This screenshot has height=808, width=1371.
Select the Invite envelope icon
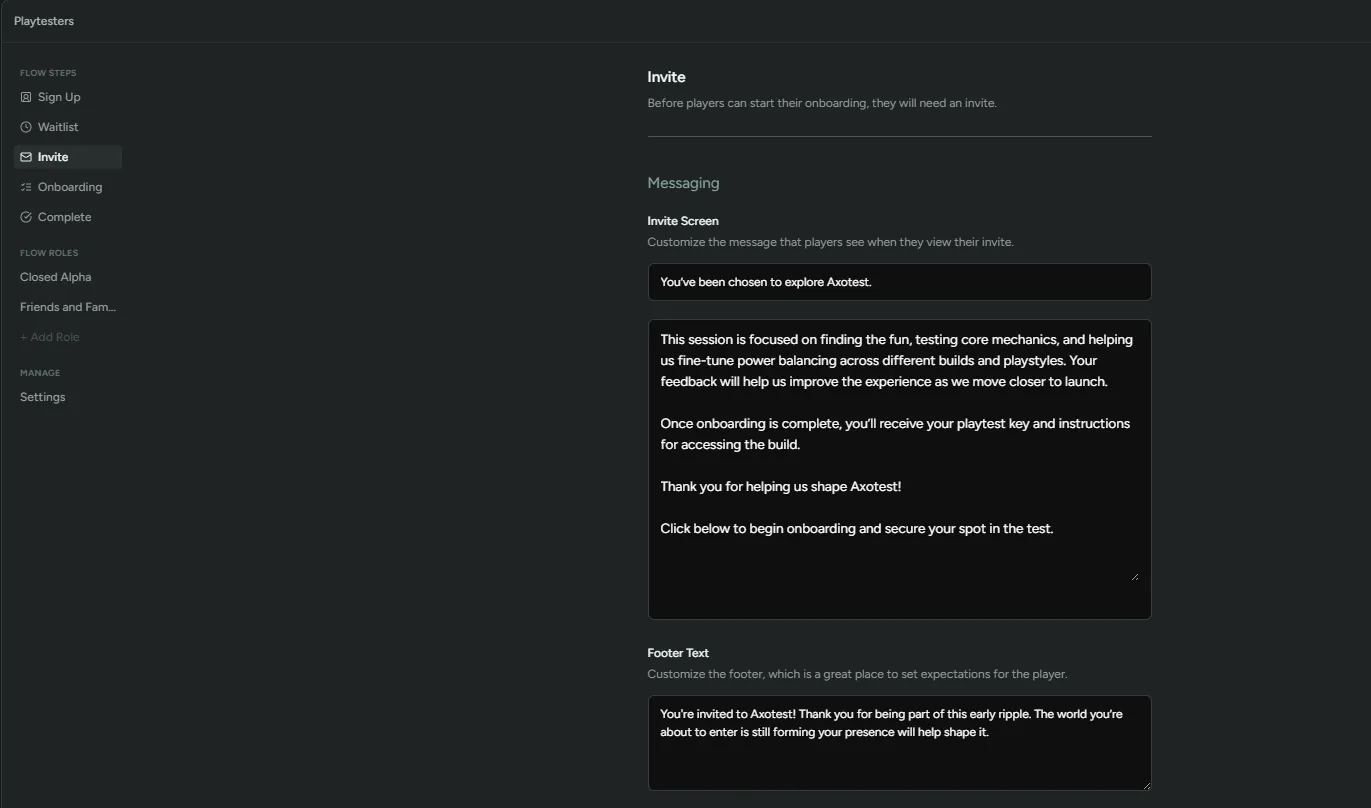coord(25,156)
